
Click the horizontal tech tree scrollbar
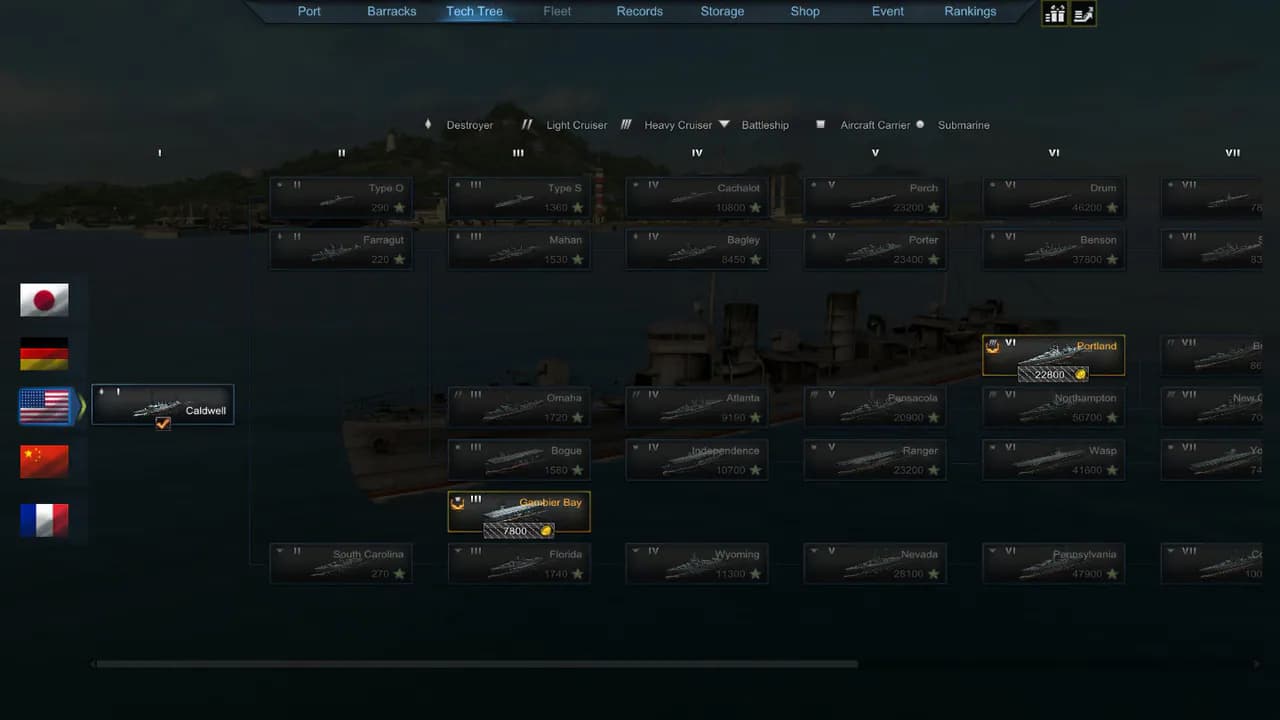click(475, 664)
